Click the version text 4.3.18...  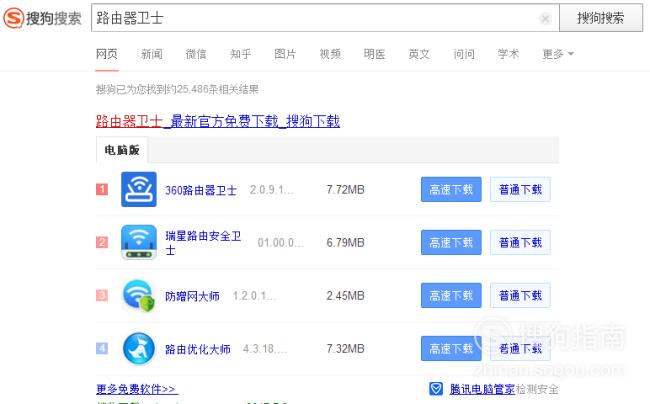264,349
